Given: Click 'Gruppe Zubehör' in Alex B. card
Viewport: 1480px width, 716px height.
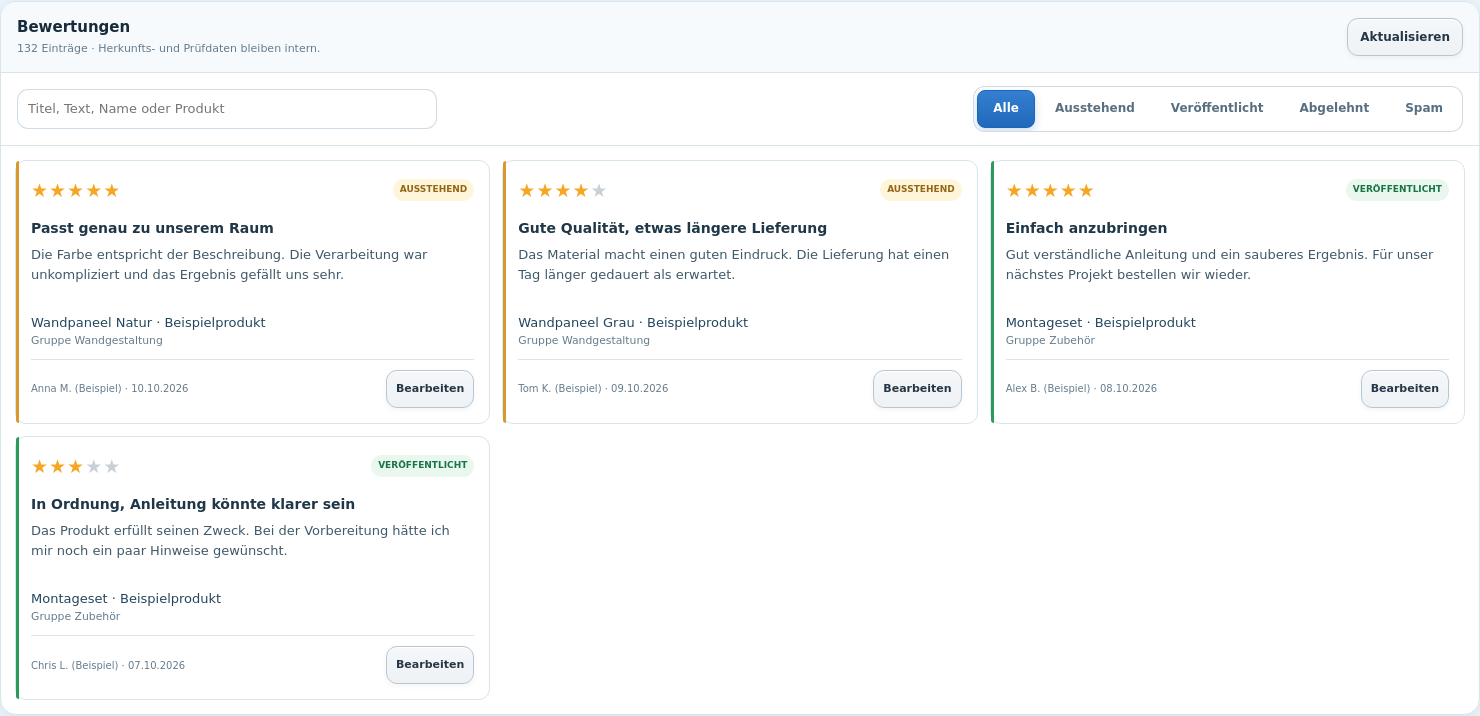Looking at the screenshot, I should coord(1050,341).
